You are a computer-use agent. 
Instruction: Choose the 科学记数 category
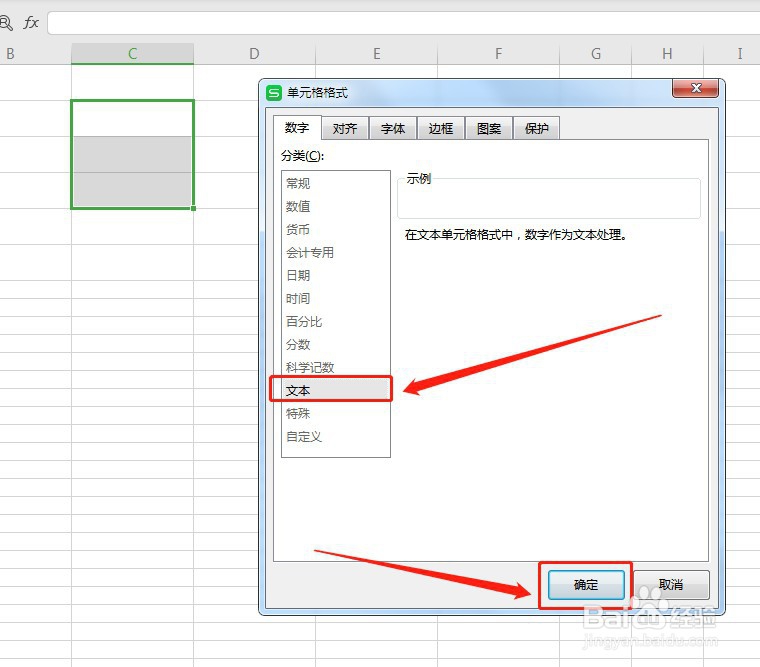[x=336, y=367]
